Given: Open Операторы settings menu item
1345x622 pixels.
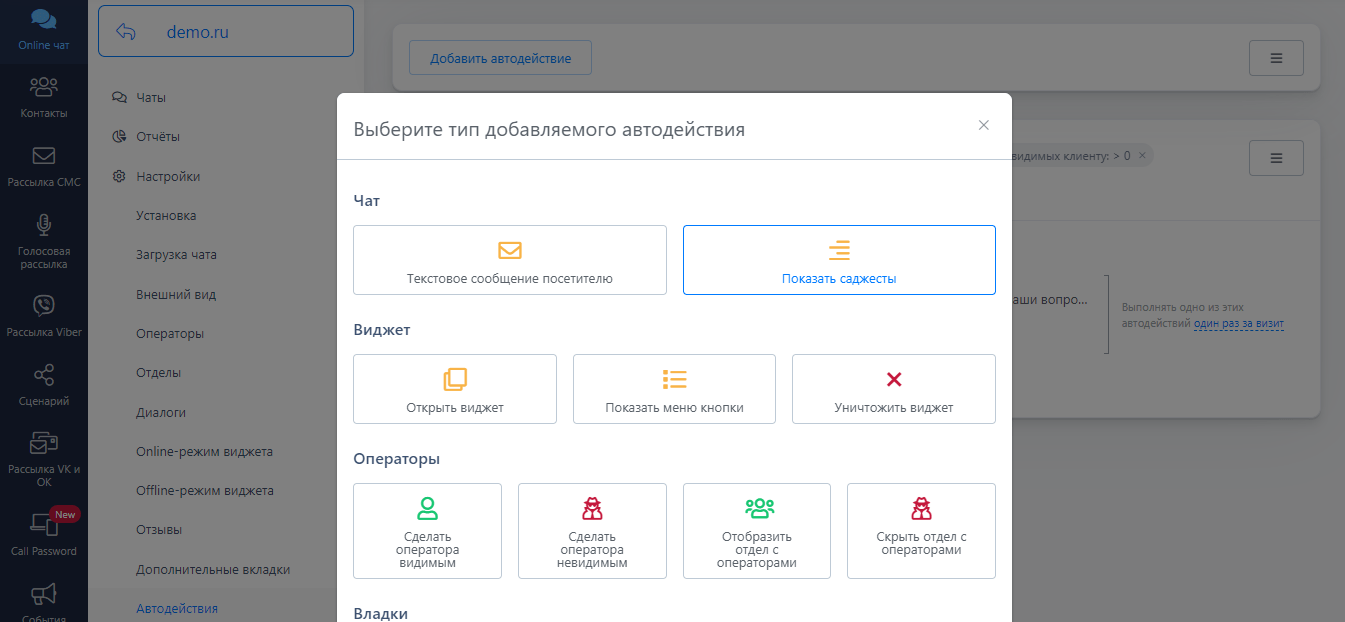Looking at the screenshot, I should (x=170, y=333).
